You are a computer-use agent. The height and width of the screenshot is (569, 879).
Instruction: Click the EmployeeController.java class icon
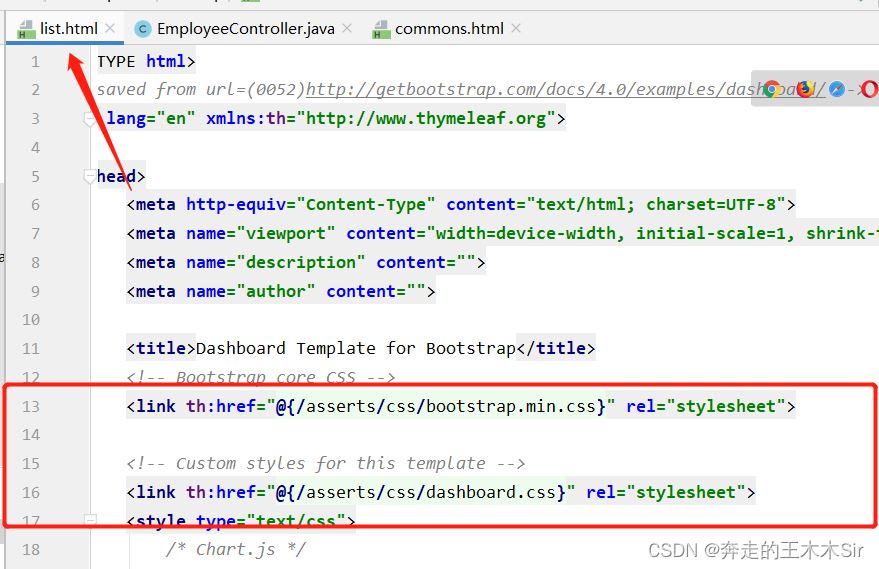[x=143, y=29]
